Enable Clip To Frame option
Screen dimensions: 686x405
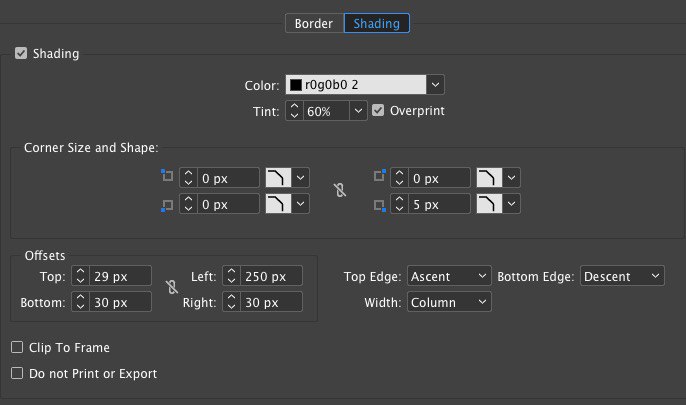coord(17,347)
